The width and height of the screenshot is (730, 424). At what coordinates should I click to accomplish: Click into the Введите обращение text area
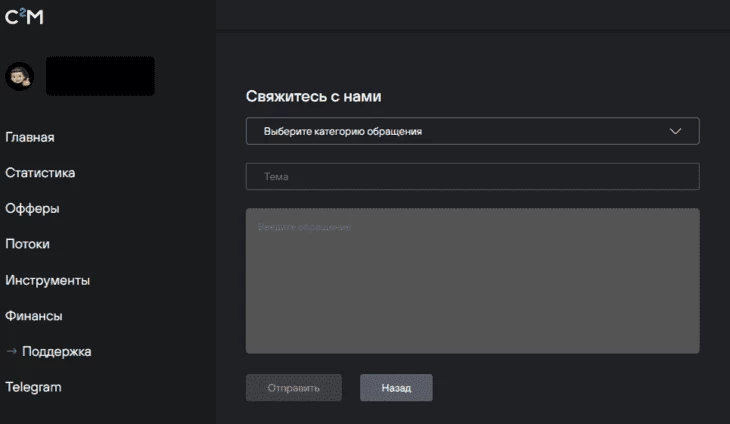coord(473,281)
